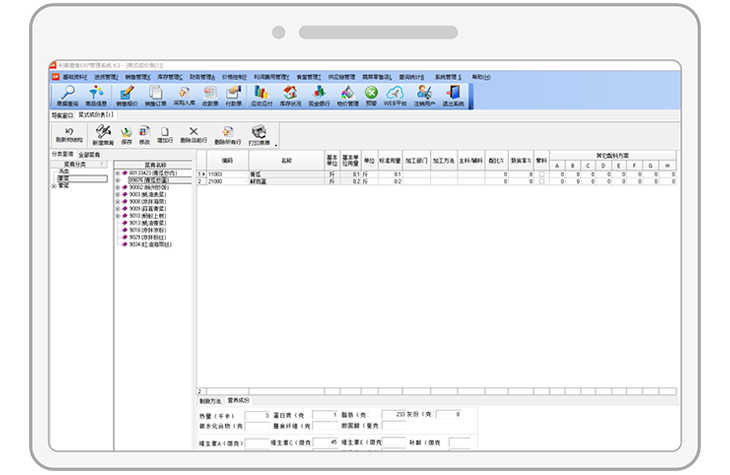Switch to the 营养成份 tab
This screenshot has height=475, width=730.
click(240, 399)
